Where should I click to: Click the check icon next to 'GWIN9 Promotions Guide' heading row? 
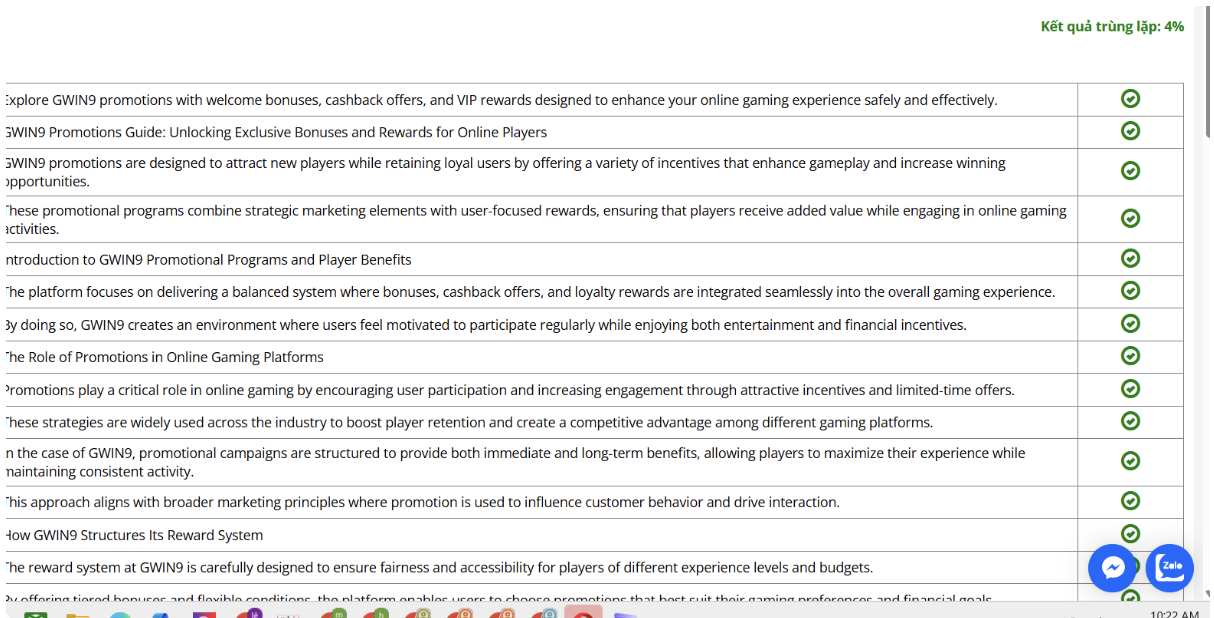coord(1130,131)
